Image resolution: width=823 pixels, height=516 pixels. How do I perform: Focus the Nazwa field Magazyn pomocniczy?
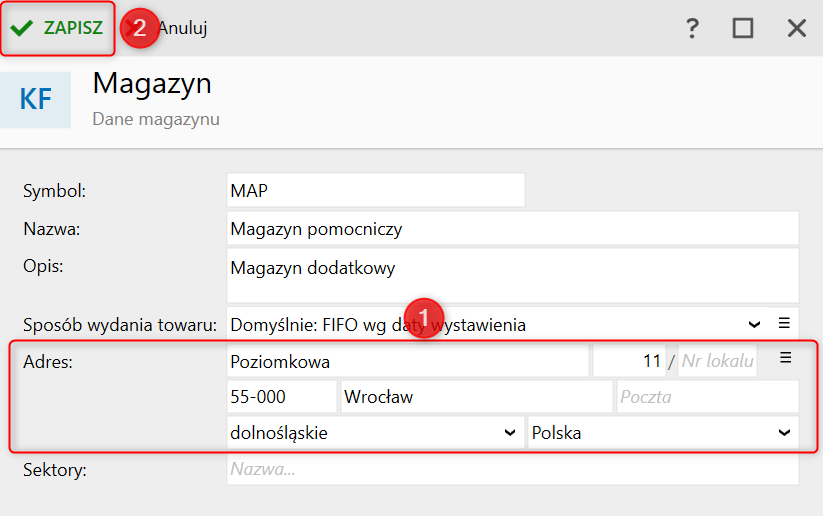pos(512,229)
